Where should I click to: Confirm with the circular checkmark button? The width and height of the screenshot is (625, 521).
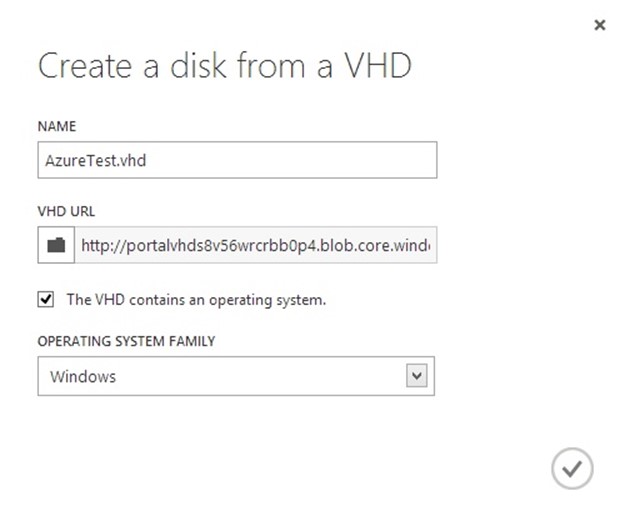[572, 468]
